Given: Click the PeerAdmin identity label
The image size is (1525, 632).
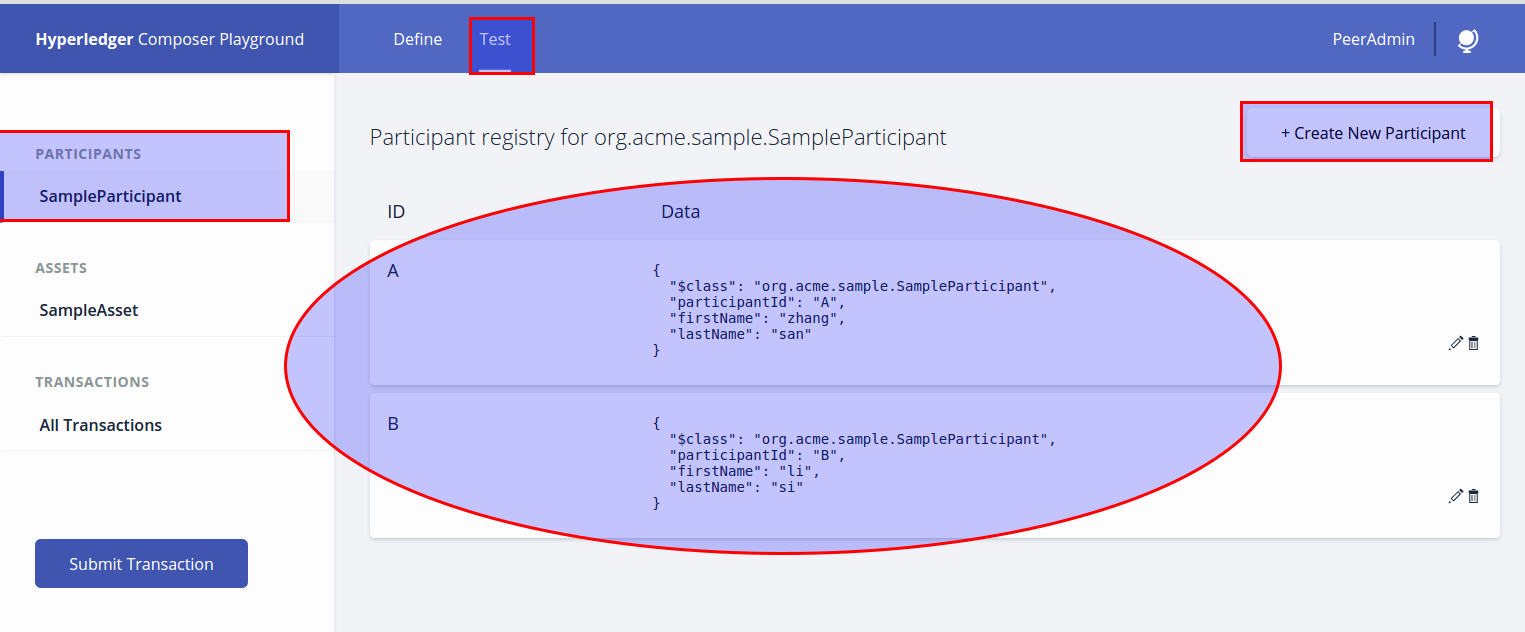Looking at the screenshot, I should pos(1373,40).
